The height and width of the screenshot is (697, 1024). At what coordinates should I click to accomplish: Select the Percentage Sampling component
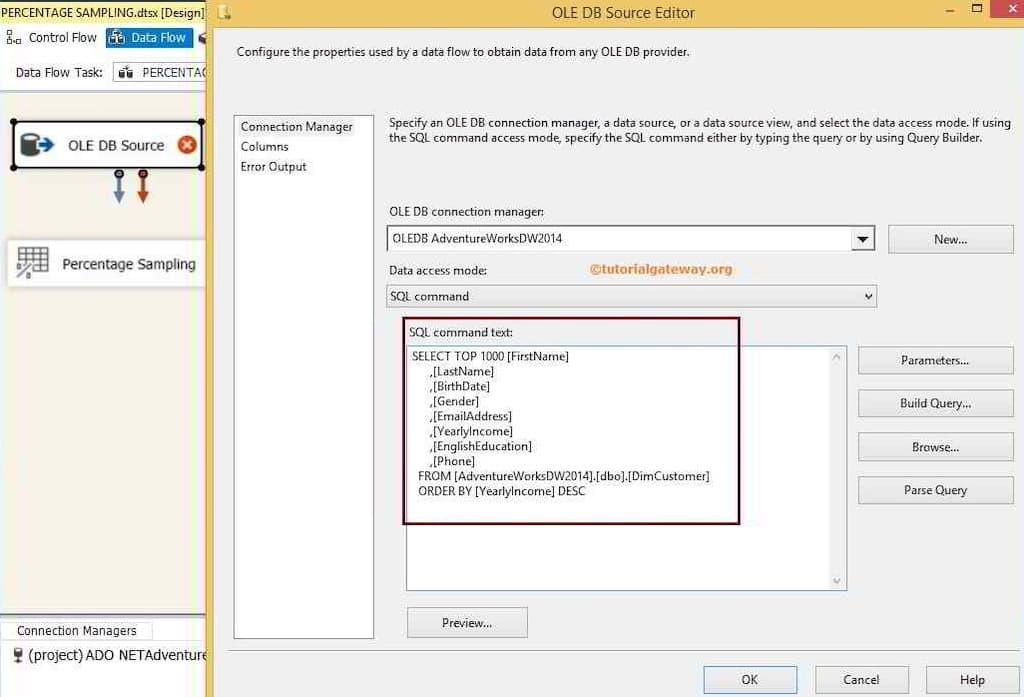(x=106, y=264)
